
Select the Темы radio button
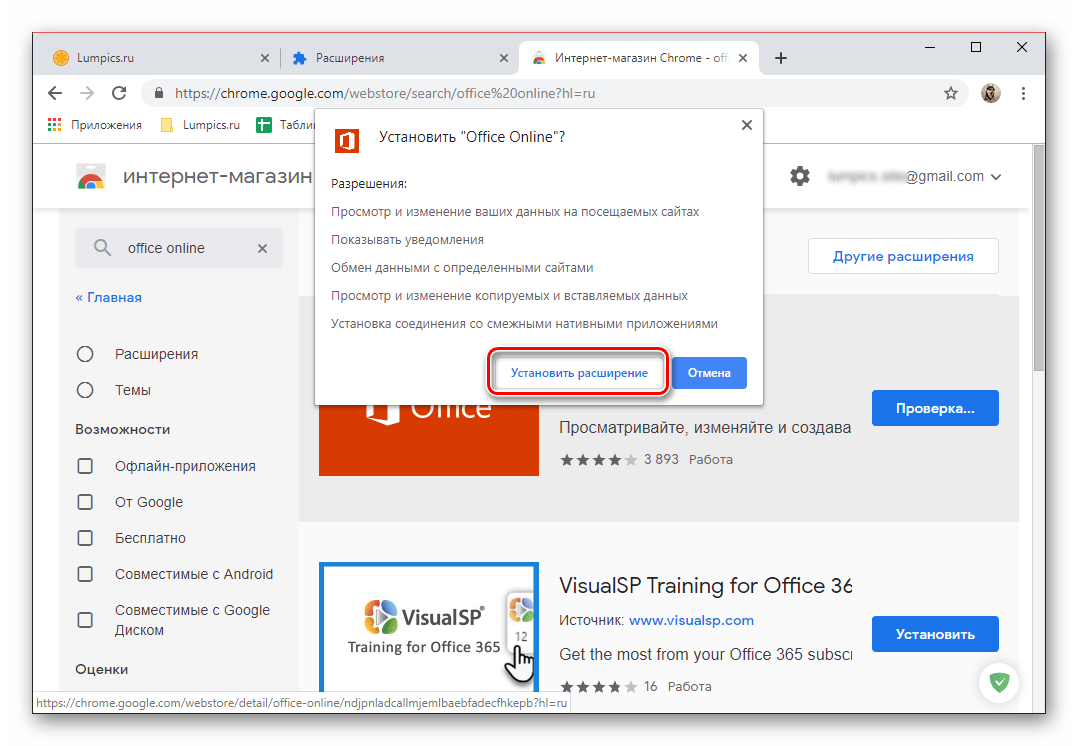pyautogui.click(x=85, y=390)
